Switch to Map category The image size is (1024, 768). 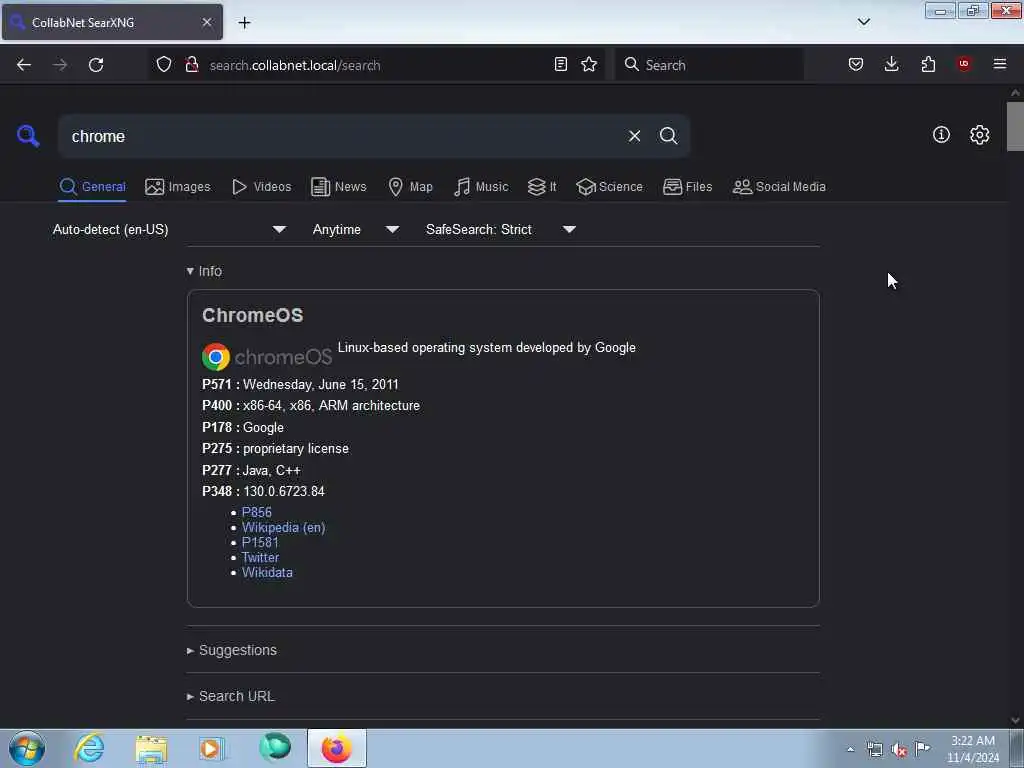(410, 187)
